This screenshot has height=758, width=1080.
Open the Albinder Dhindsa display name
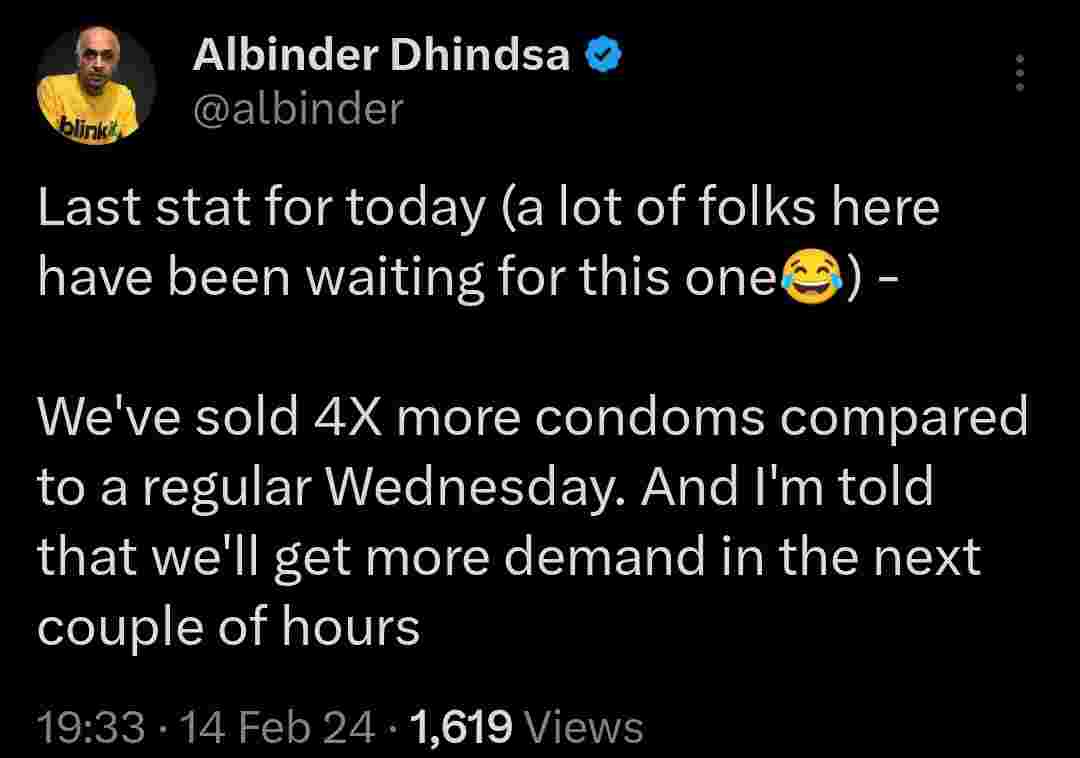[x=381, y=57]
